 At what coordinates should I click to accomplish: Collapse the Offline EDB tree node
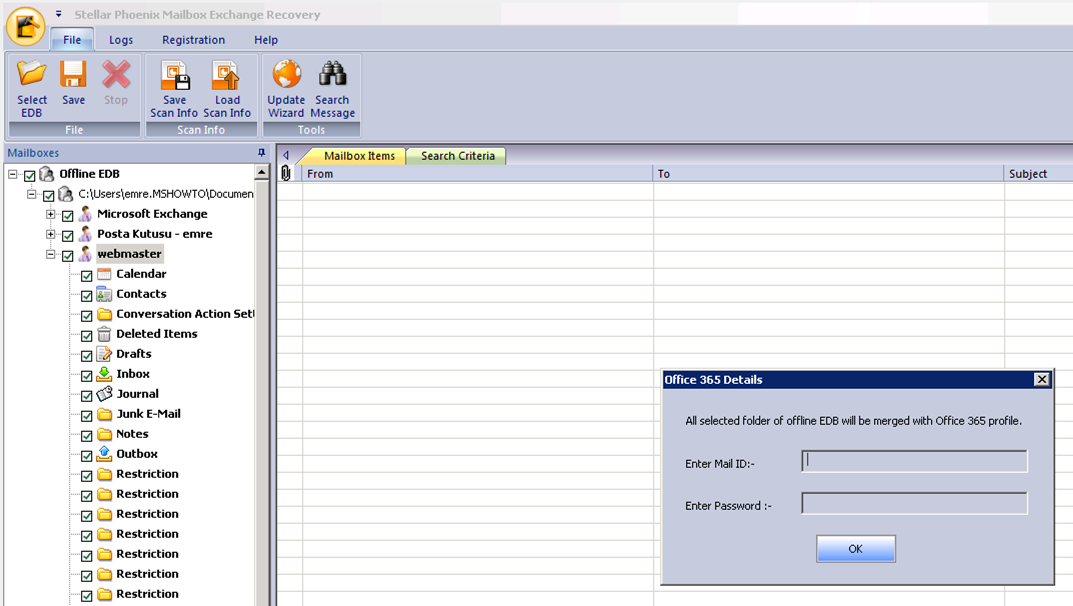(13, 174)
